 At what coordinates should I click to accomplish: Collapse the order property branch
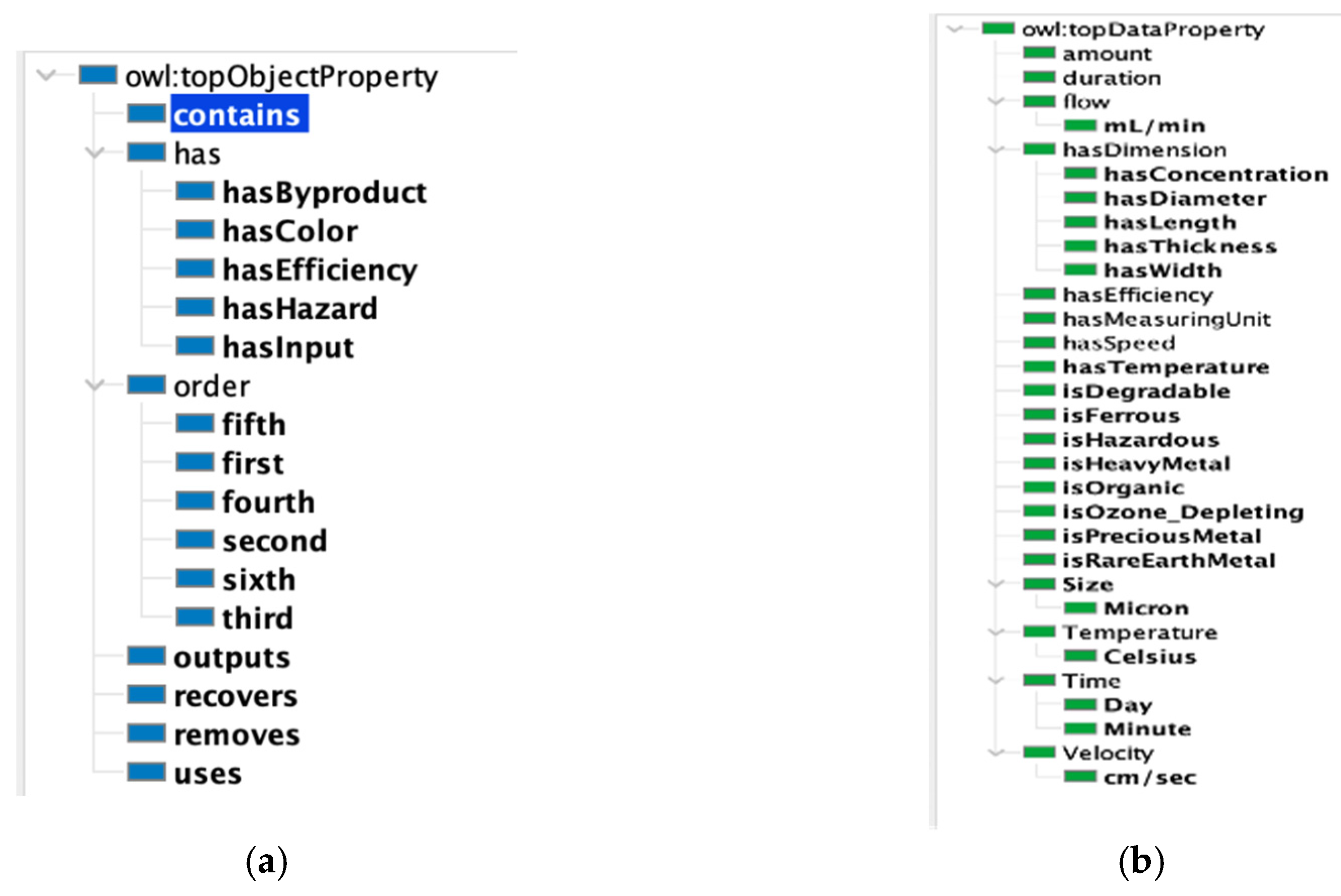pos(95,386)
